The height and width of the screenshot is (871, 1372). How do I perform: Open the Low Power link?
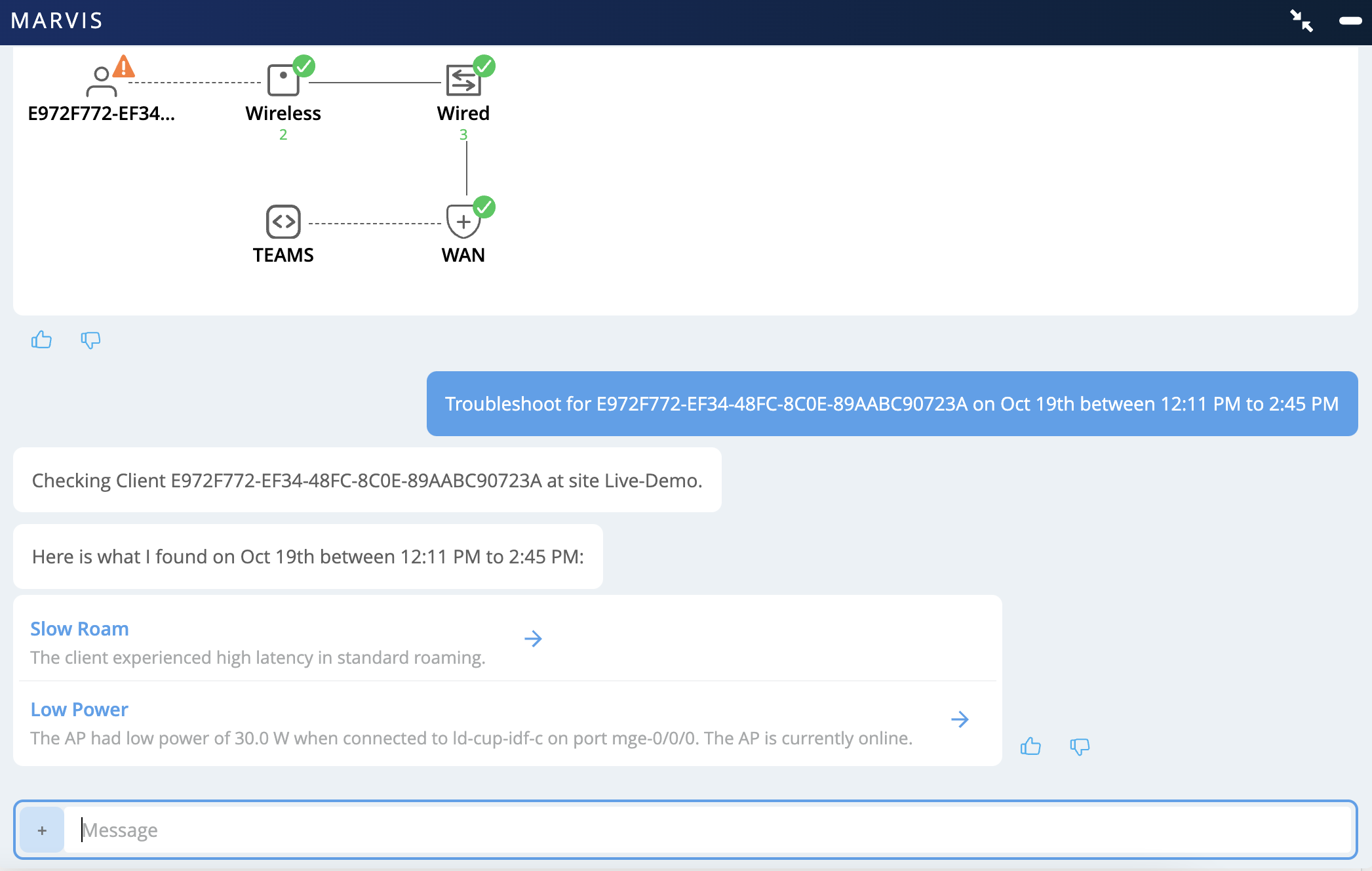click(79, 710)
